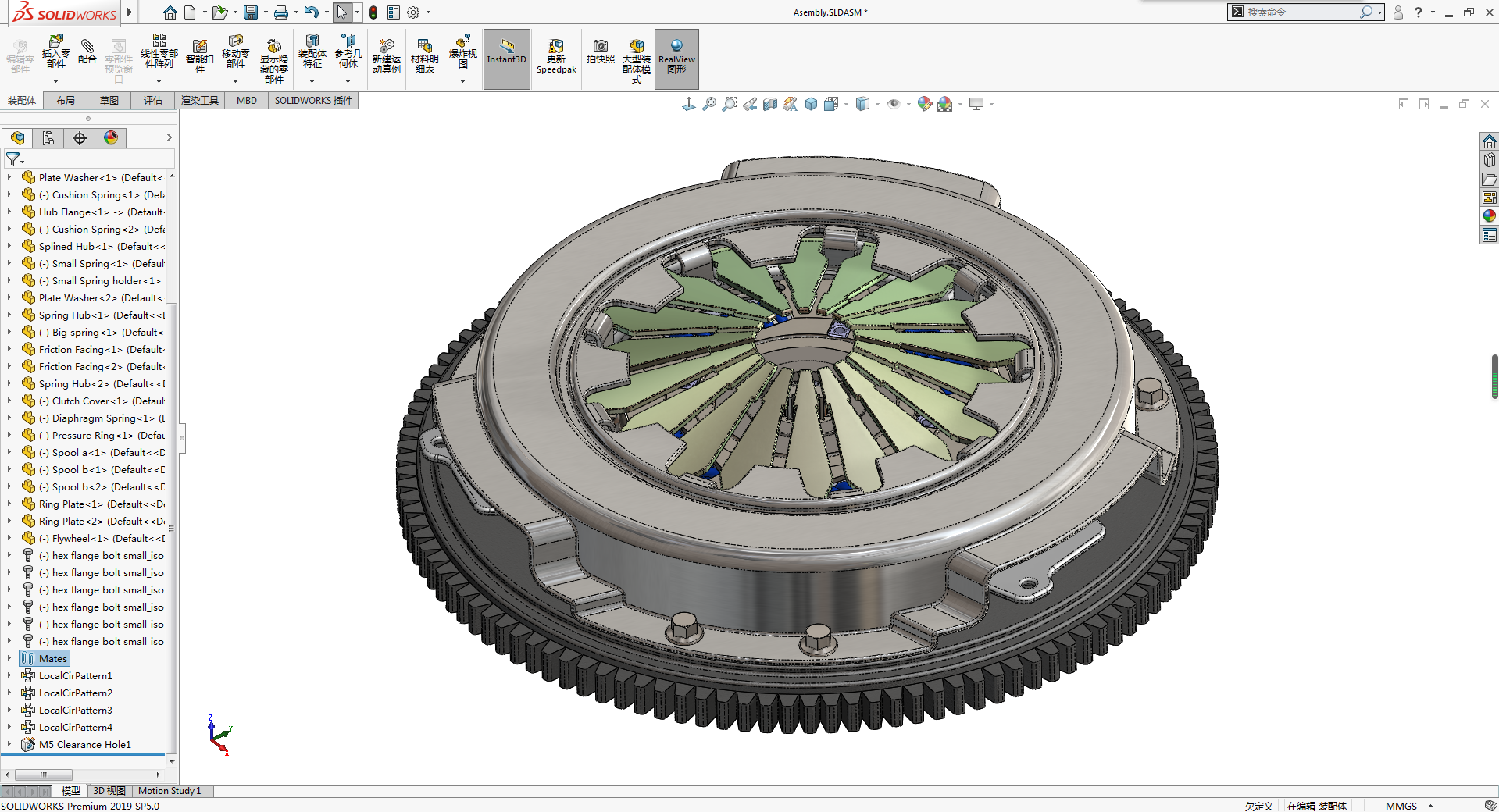Expand the Mates folder in the tree
The image size is (1499, 812).
pyautogui.click(x=9, y=658)
